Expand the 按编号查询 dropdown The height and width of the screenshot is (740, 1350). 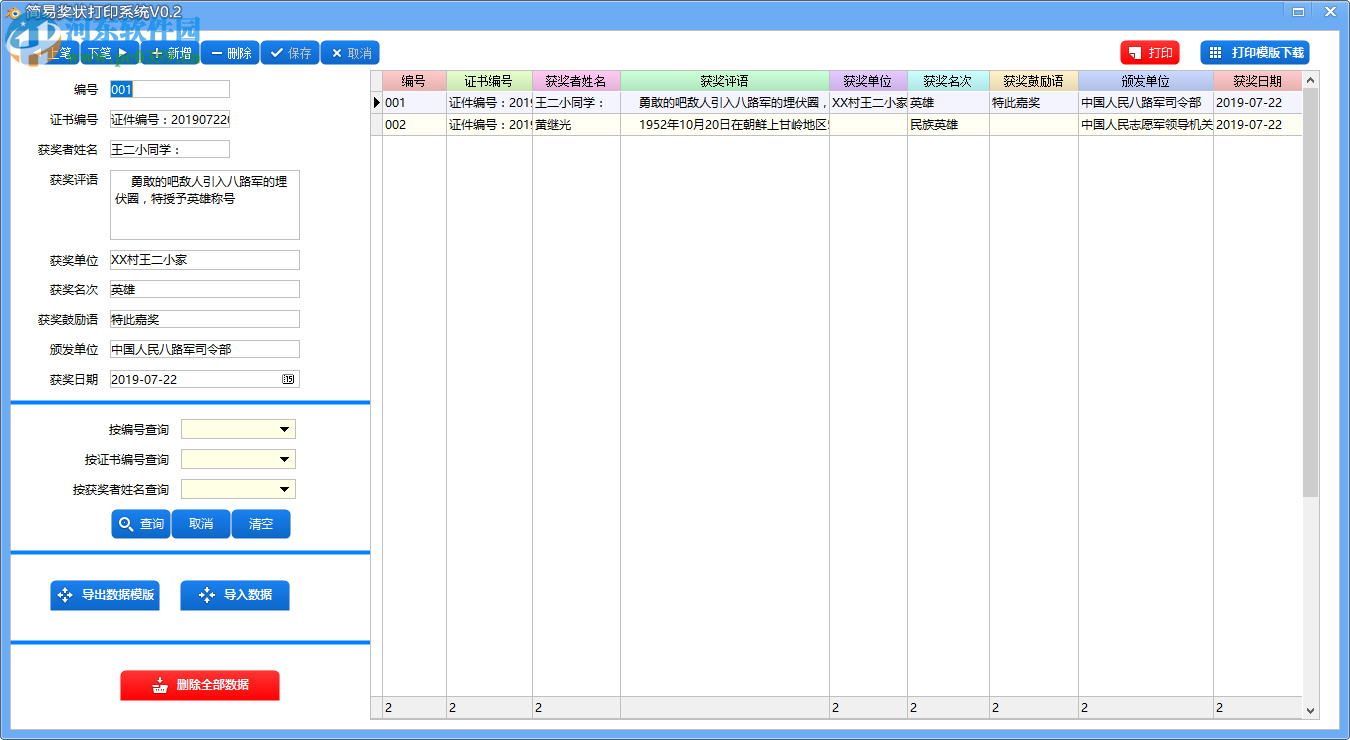point(285,430)
